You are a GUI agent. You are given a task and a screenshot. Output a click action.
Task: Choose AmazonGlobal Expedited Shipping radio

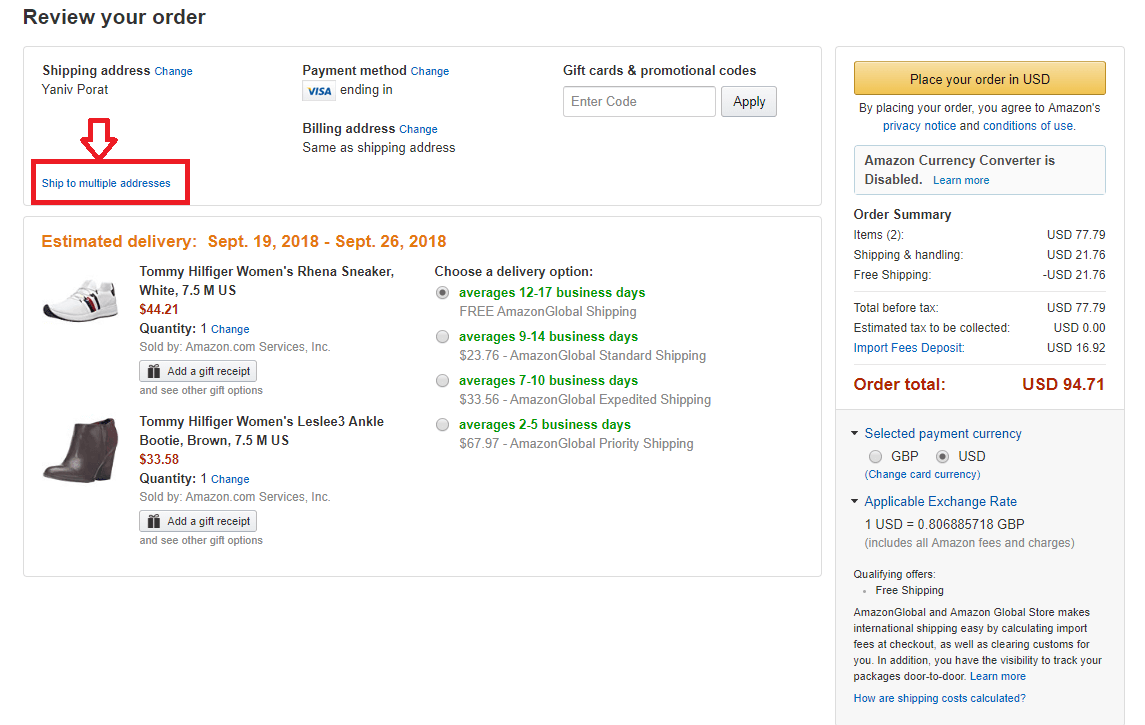(442, 381)
